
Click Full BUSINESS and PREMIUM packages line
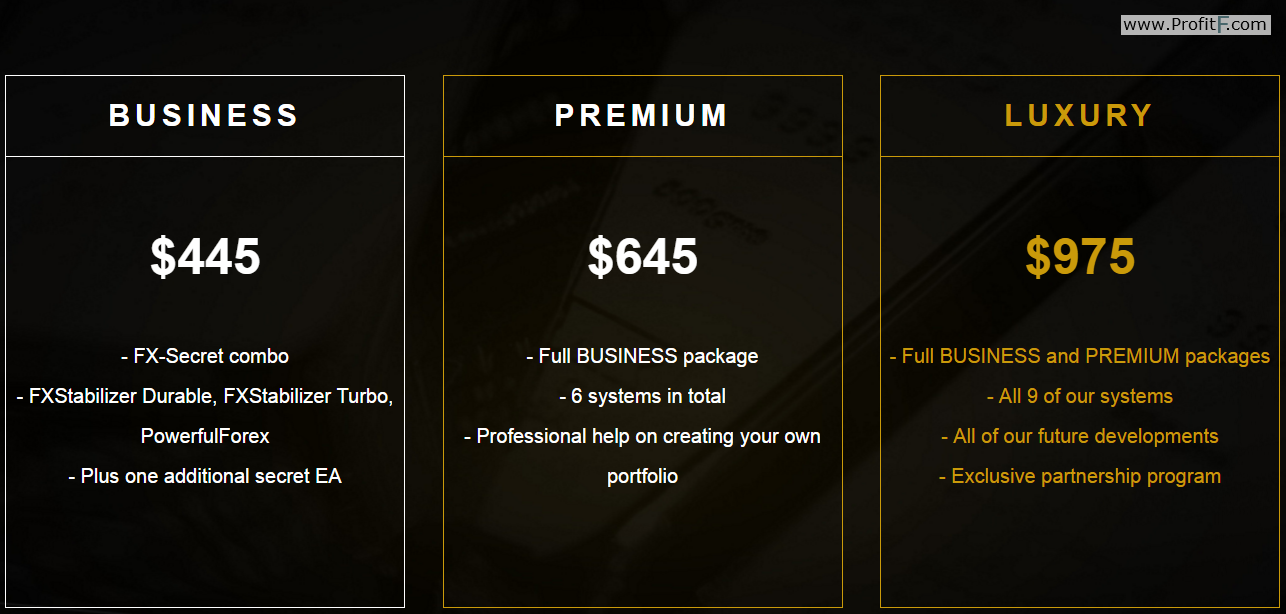(1080, 356)
